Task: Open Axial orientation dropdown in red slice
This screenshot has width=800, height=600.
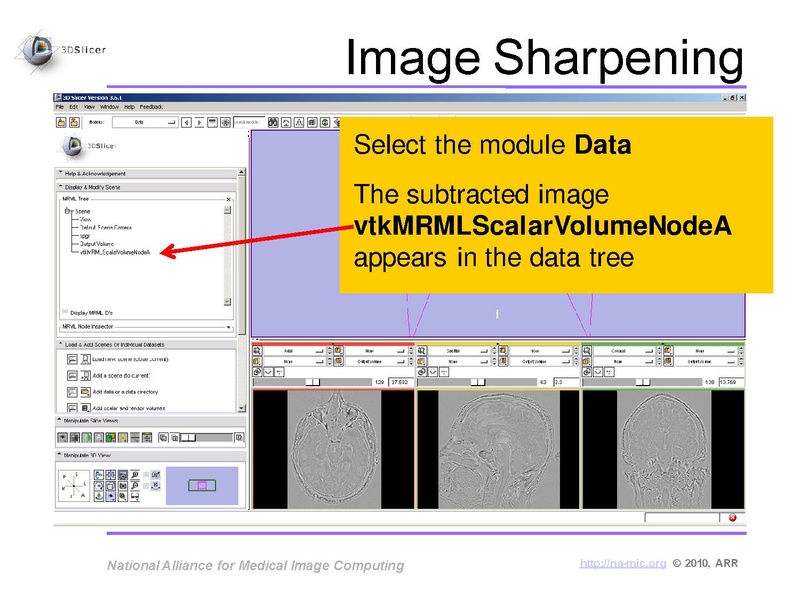Action: pyautogui.click(x=294, y=351)
